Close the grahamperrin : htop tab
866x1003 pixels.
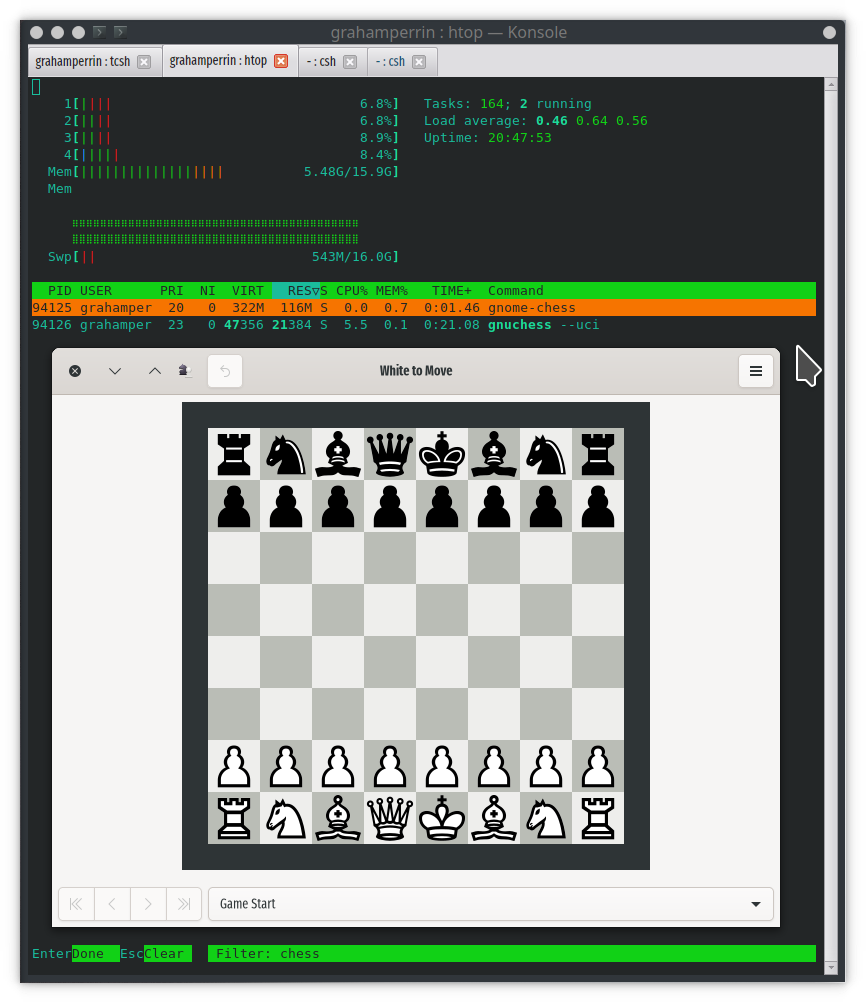pos(281,61)
